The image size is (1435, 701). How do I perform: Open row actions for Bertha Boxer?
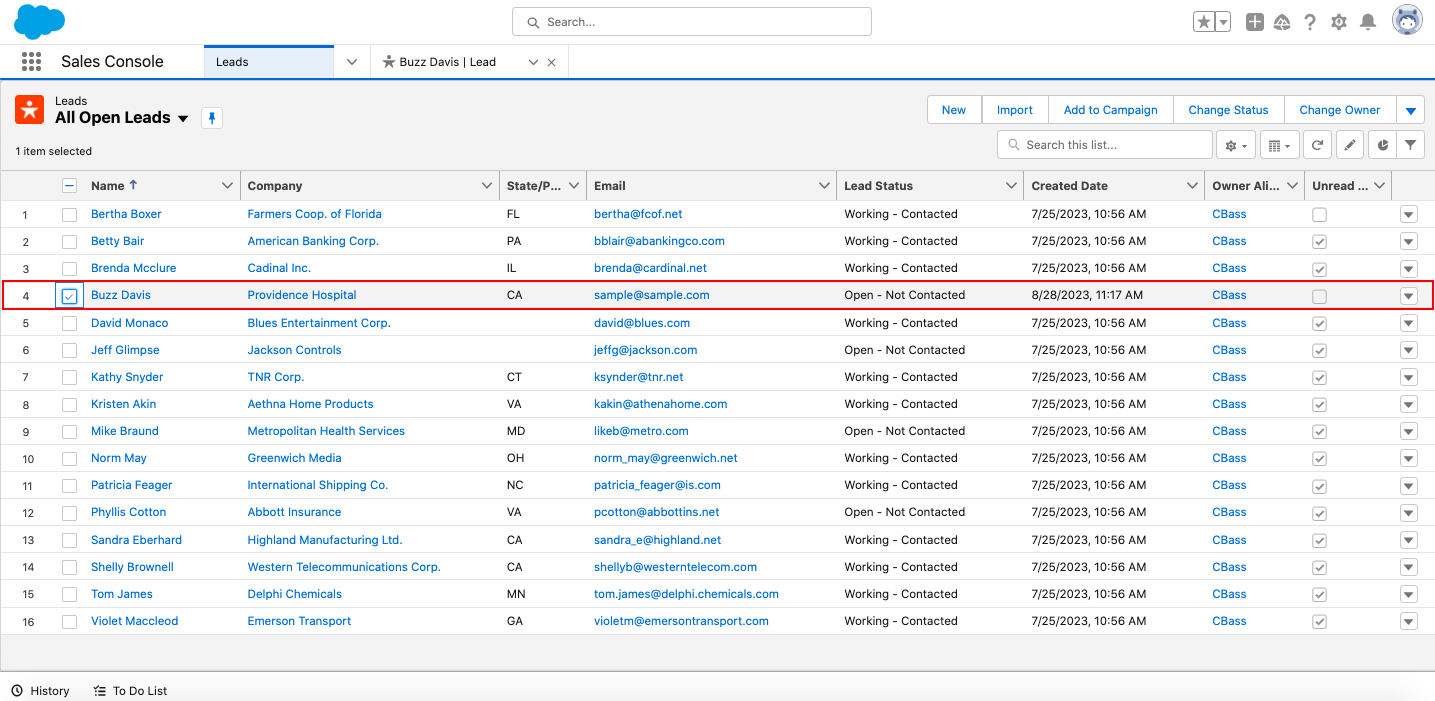(1409, 214)
